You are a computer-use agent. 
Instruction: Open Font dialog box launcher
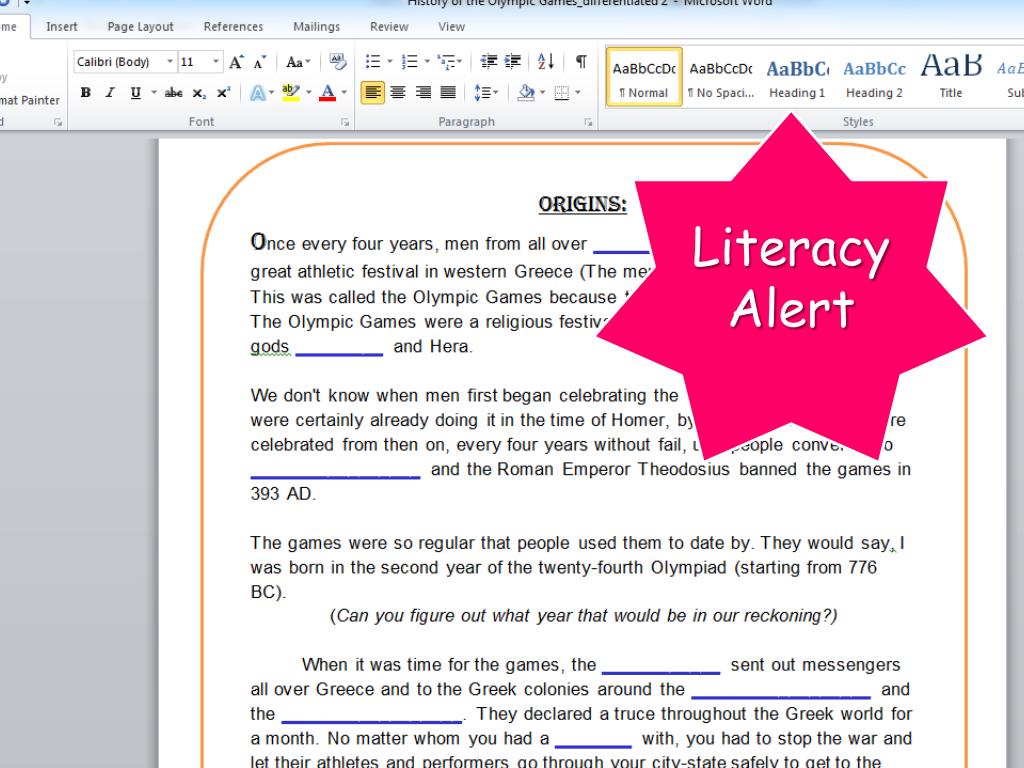(345, 122)
